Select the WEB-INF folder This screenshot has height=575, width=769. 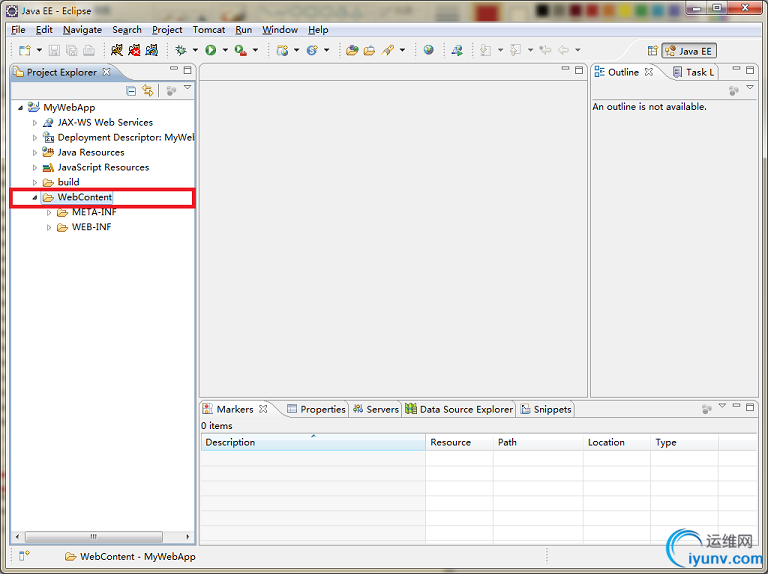pos(91,227)
